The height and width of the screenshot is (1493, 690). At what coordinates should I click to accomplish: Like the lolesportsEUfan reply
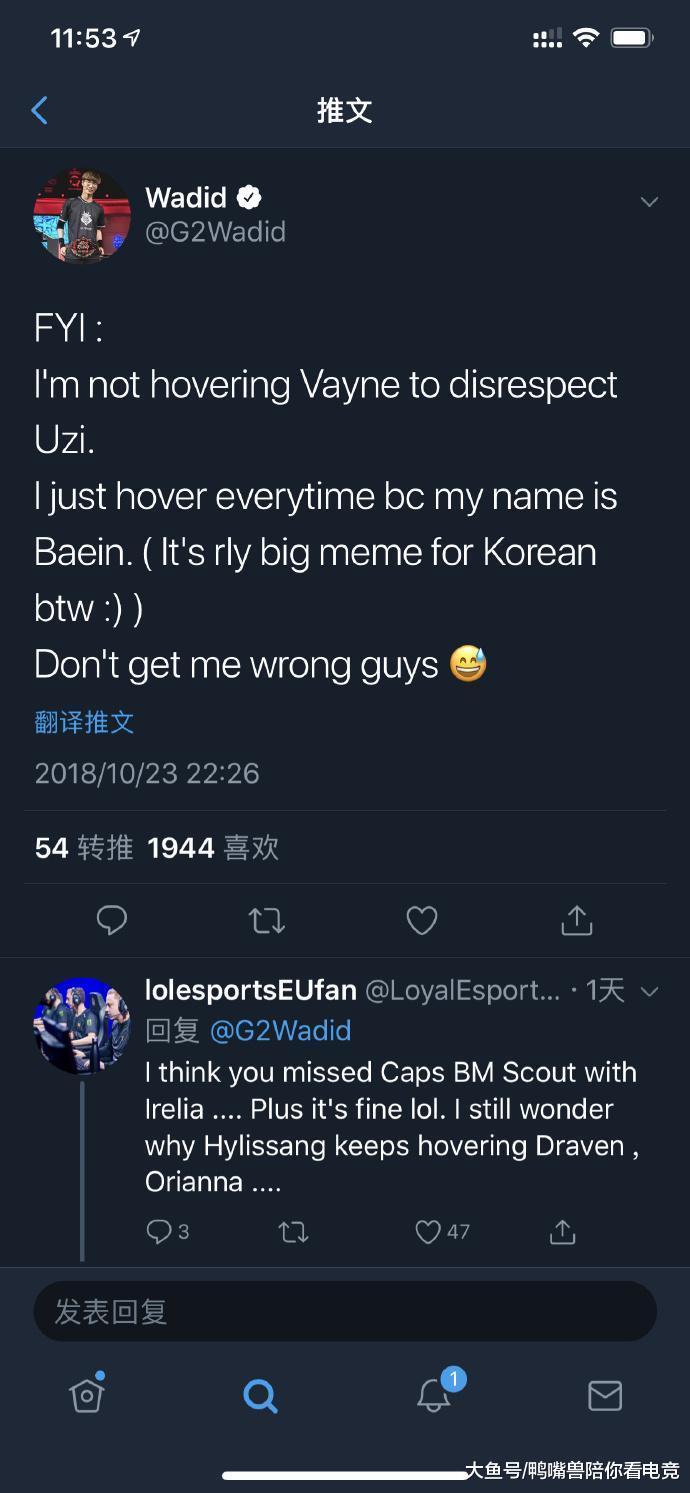(x=428, y=1232)
